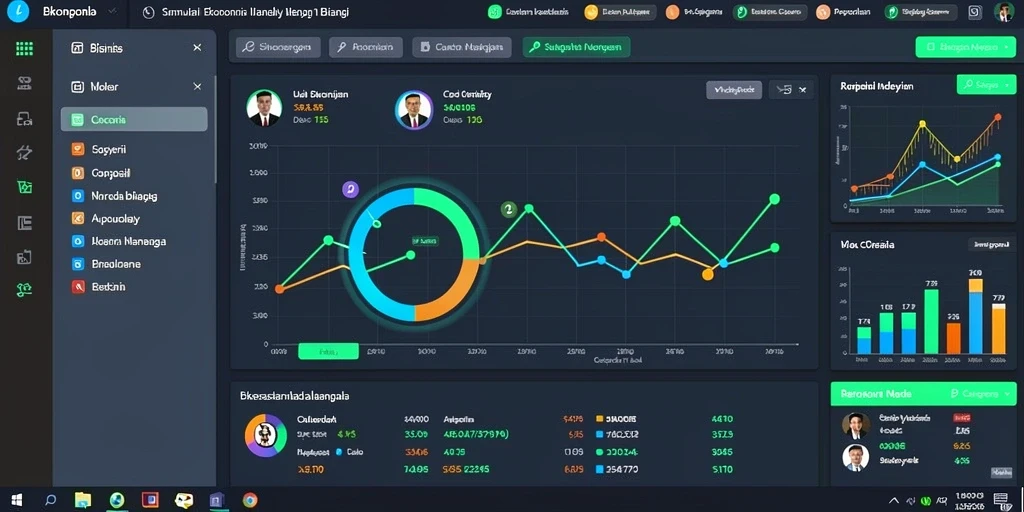Select the active 'Satgaha Nergam' tab

[576, 47]
